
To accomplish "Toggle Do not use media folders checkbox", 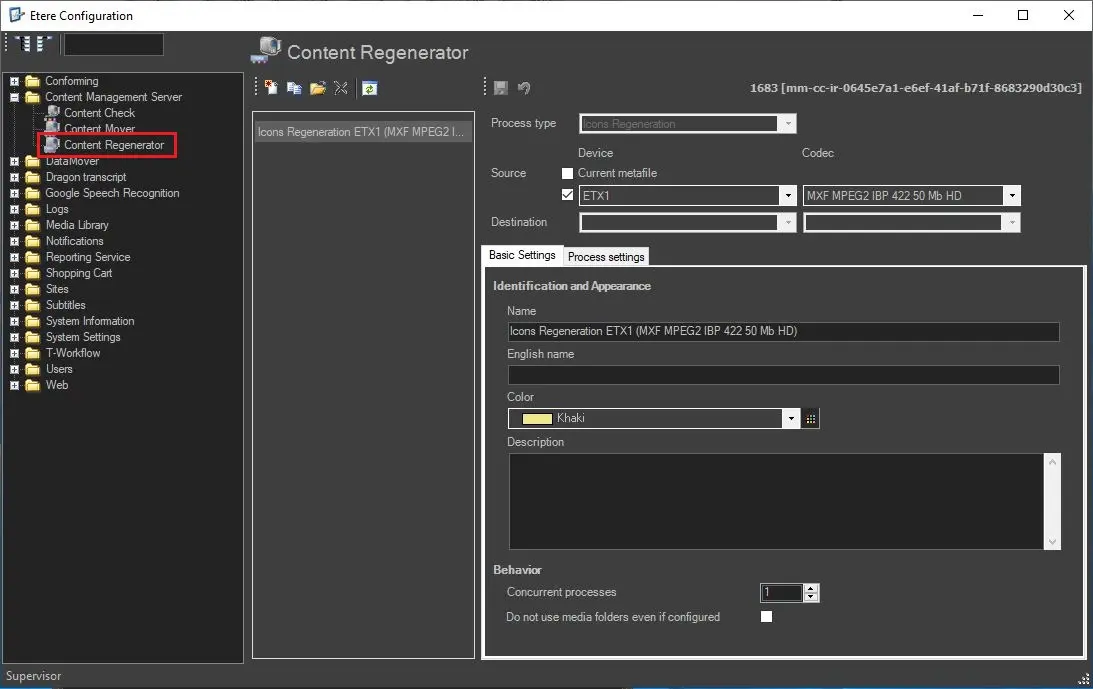I will pos(767,617).
